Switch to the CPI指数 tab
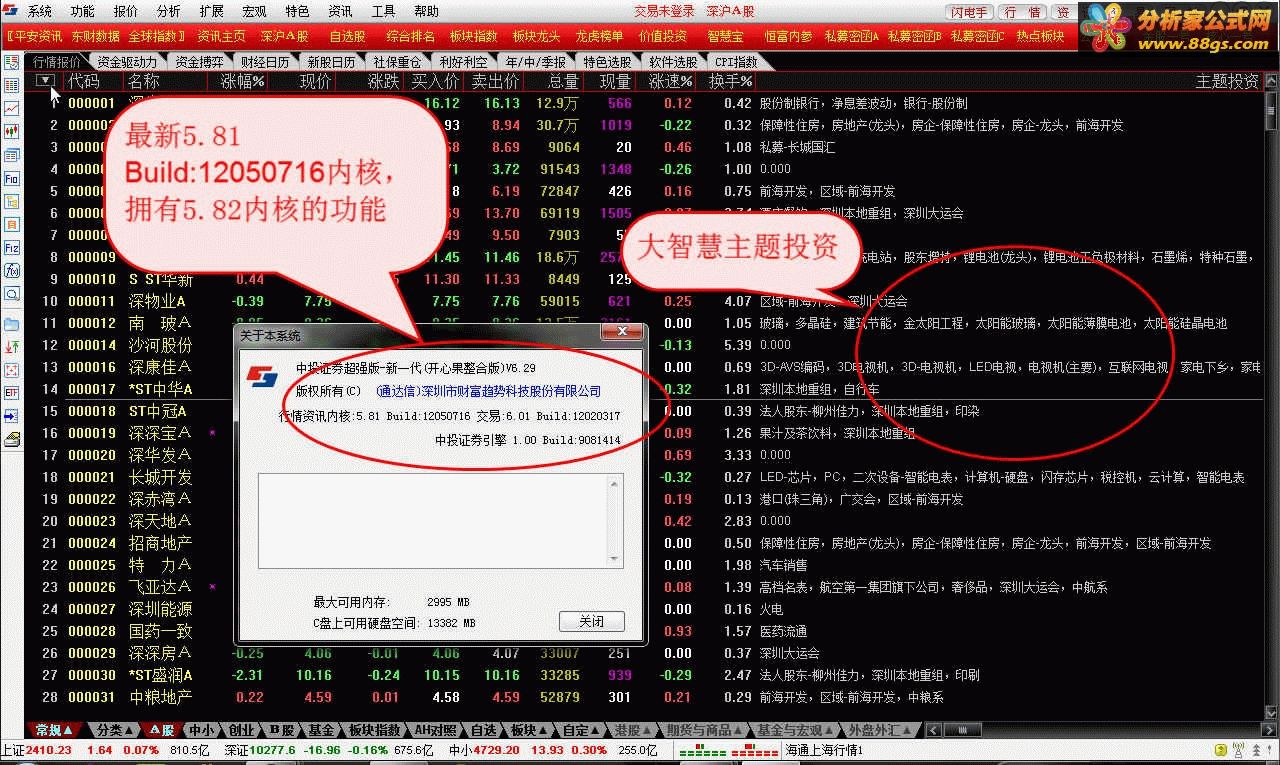The height and width of the screenshot is (765, 1280). pos(736,62)
